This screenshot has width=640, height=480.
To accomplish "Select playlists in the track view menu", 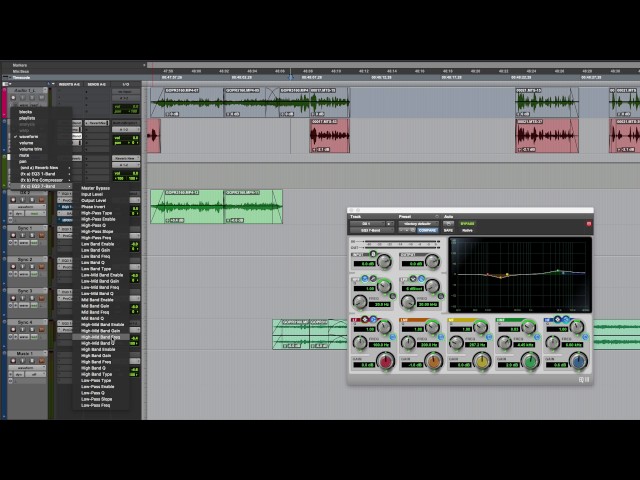I will click(x=27, y=118).
